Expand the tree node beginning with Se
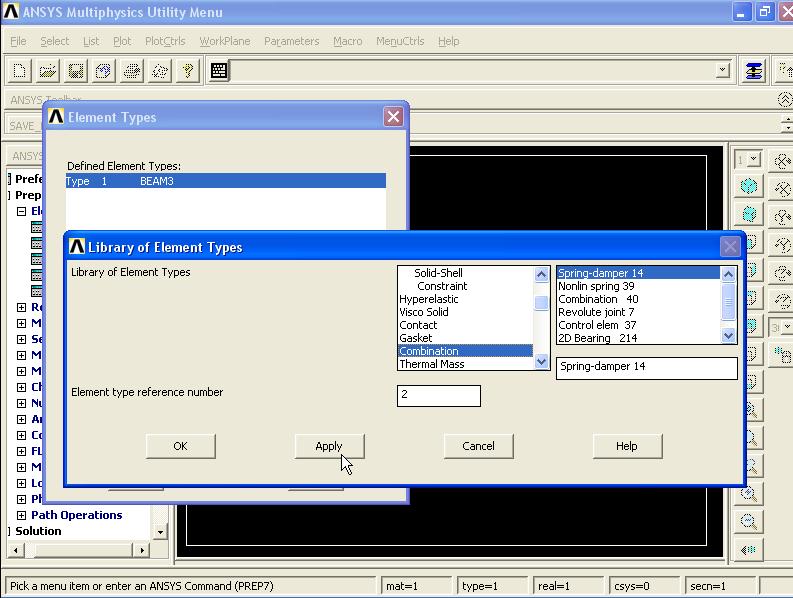793x598 pixels. pyautogui.click(x=21, y=339)
